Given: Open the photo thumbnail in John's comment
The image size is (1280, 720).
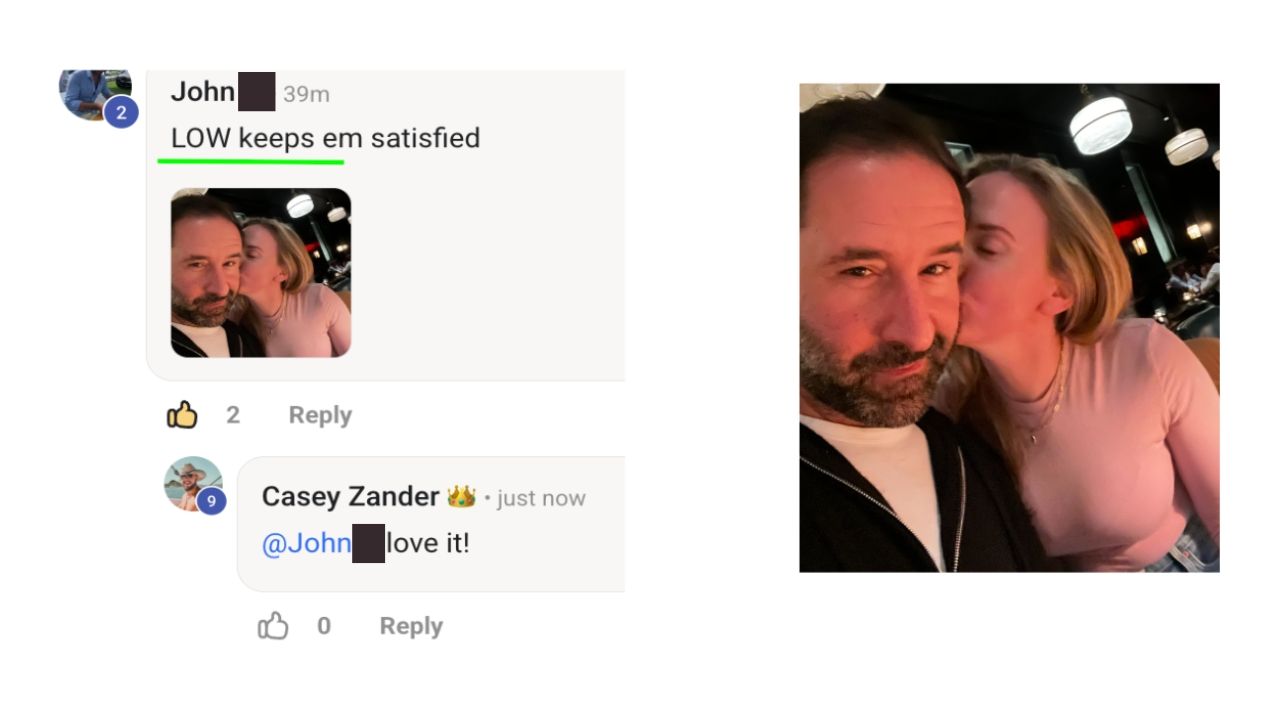Looking at the screenshot, I should coord(261,273).
